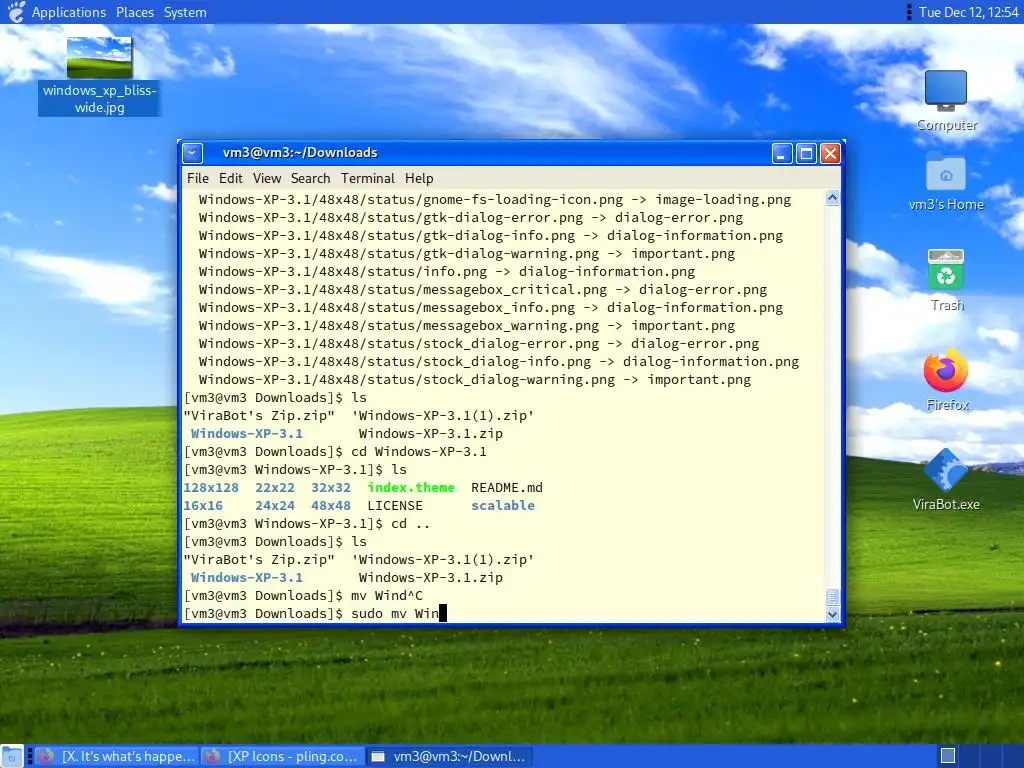Click the 'scalable' directory text in terminal
1024x768 pixels.
503,505
